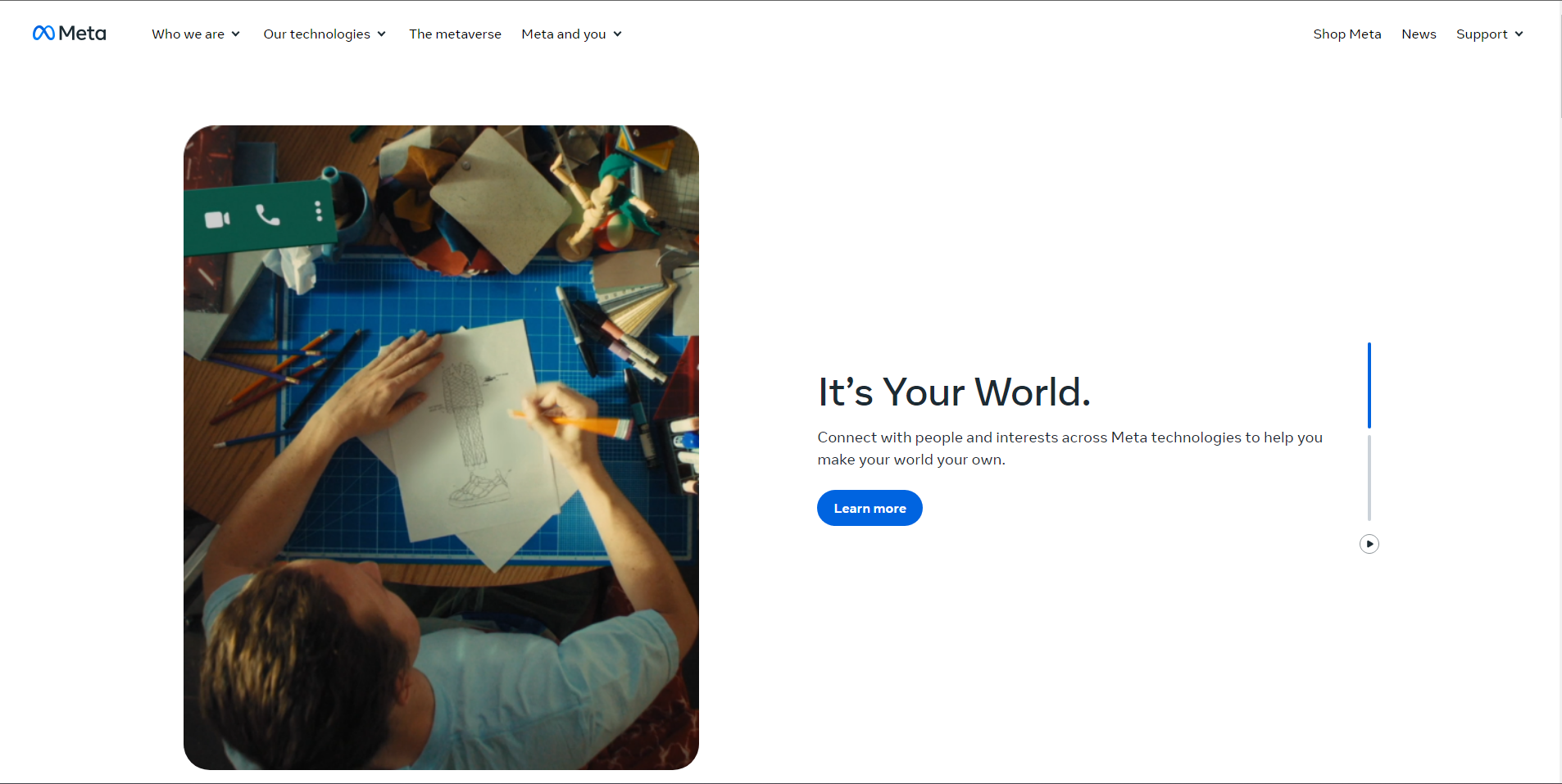
Task: Click the chevron next to Support
Action: coord(1519,34)
